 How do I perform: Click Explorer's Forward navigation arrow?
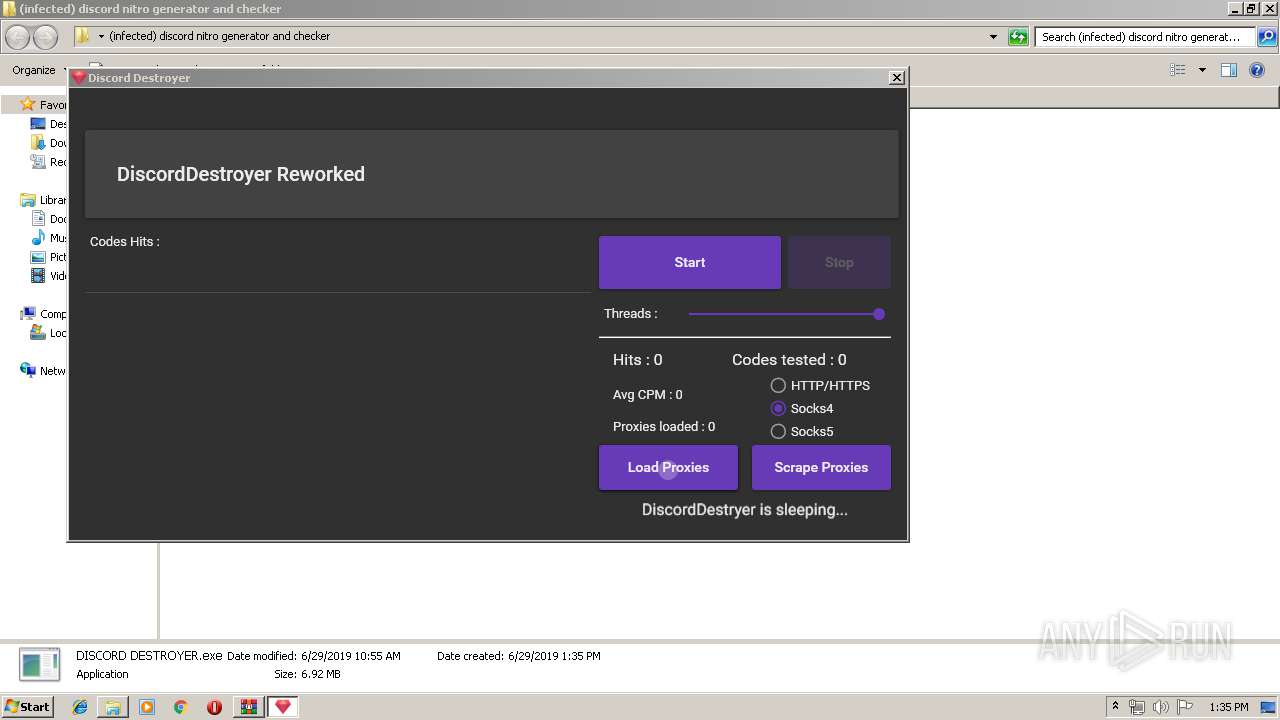point(46,37)
